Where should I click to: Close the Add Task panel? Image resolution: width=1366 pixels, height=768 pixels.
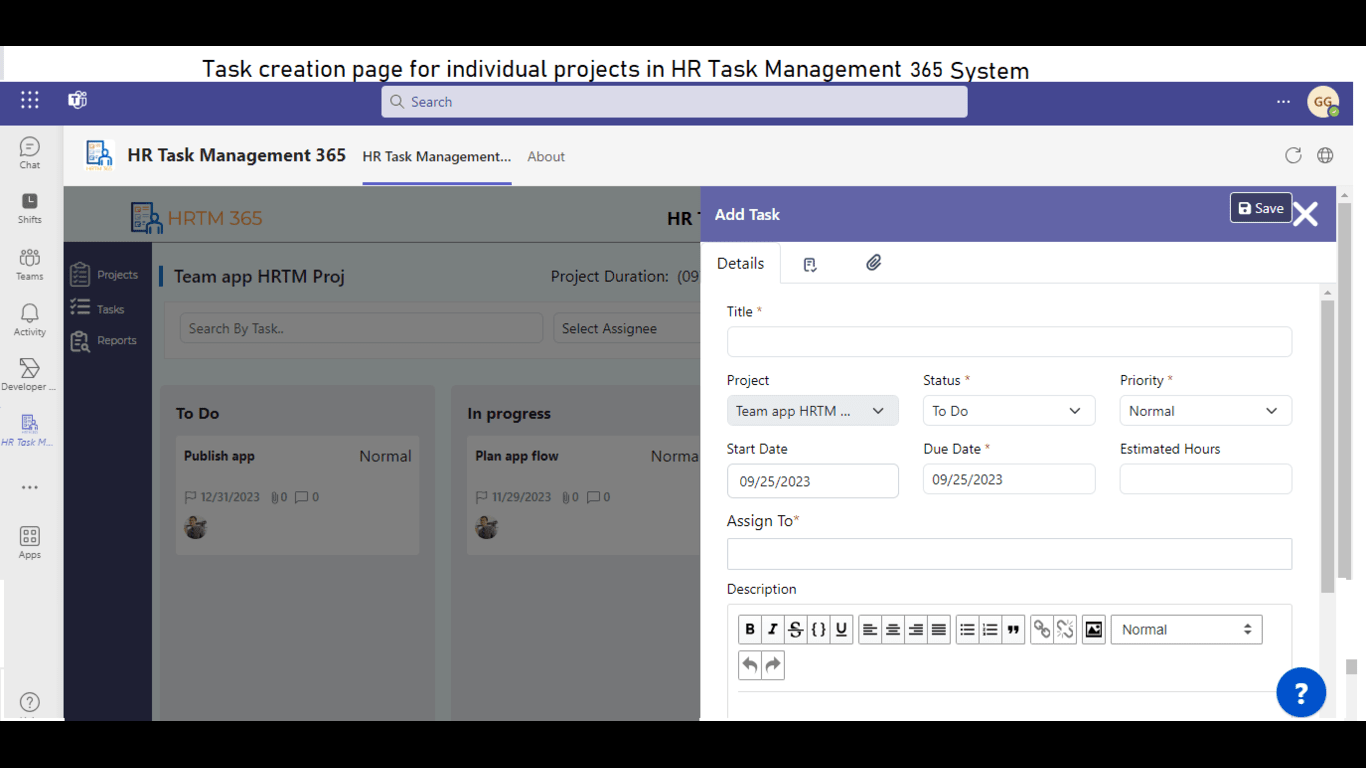1305,213
